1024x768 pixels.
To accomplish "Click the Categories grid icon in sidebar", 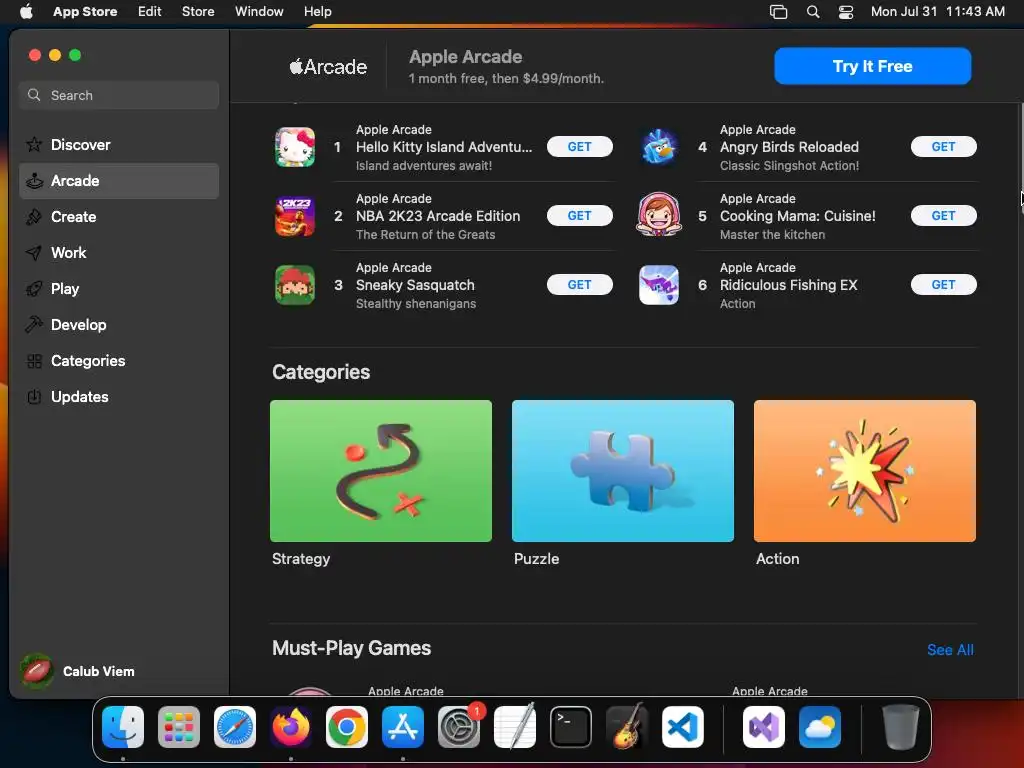I will click(34, 360).
